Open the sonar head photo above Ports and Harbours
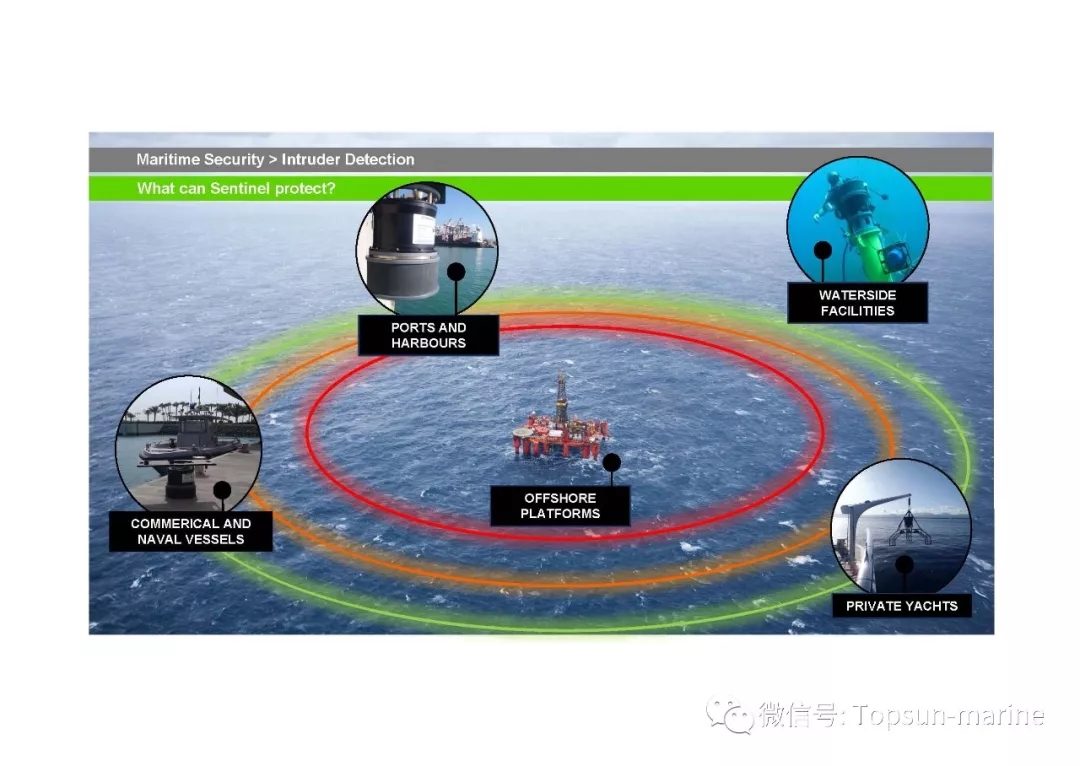This screenshot has height=766, width=1080. pyautogui.click(x=426, y=250)
